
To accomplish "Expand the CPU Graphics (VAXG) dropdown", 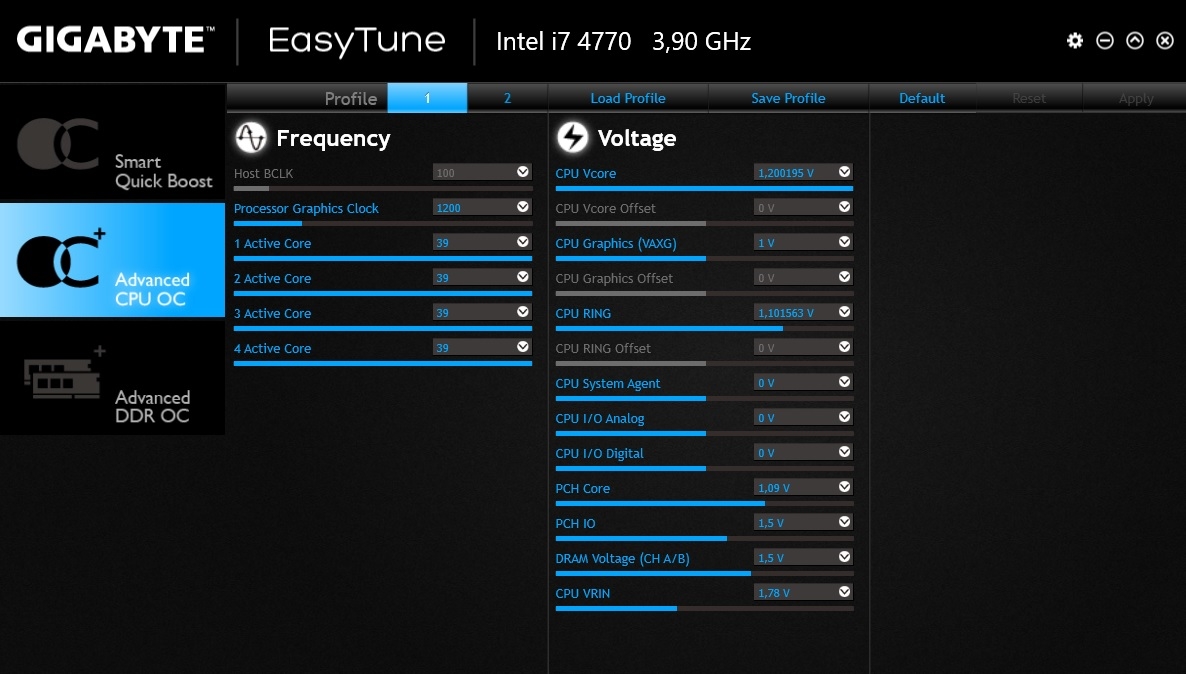I will click(x=845, y=242).
